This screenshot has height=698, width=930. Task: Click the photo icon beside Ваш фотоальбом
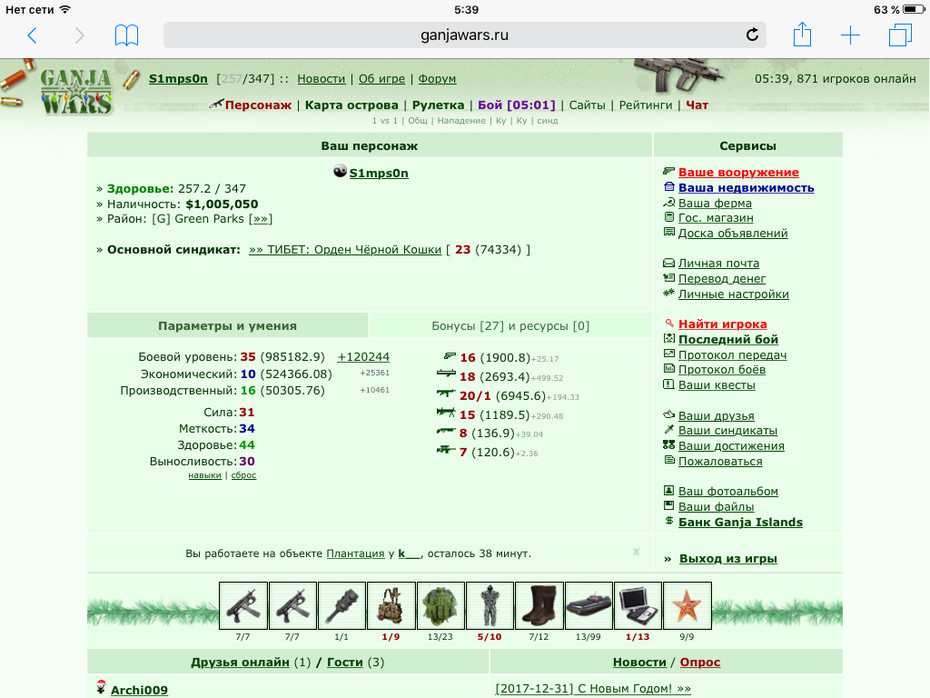[669, 490]
